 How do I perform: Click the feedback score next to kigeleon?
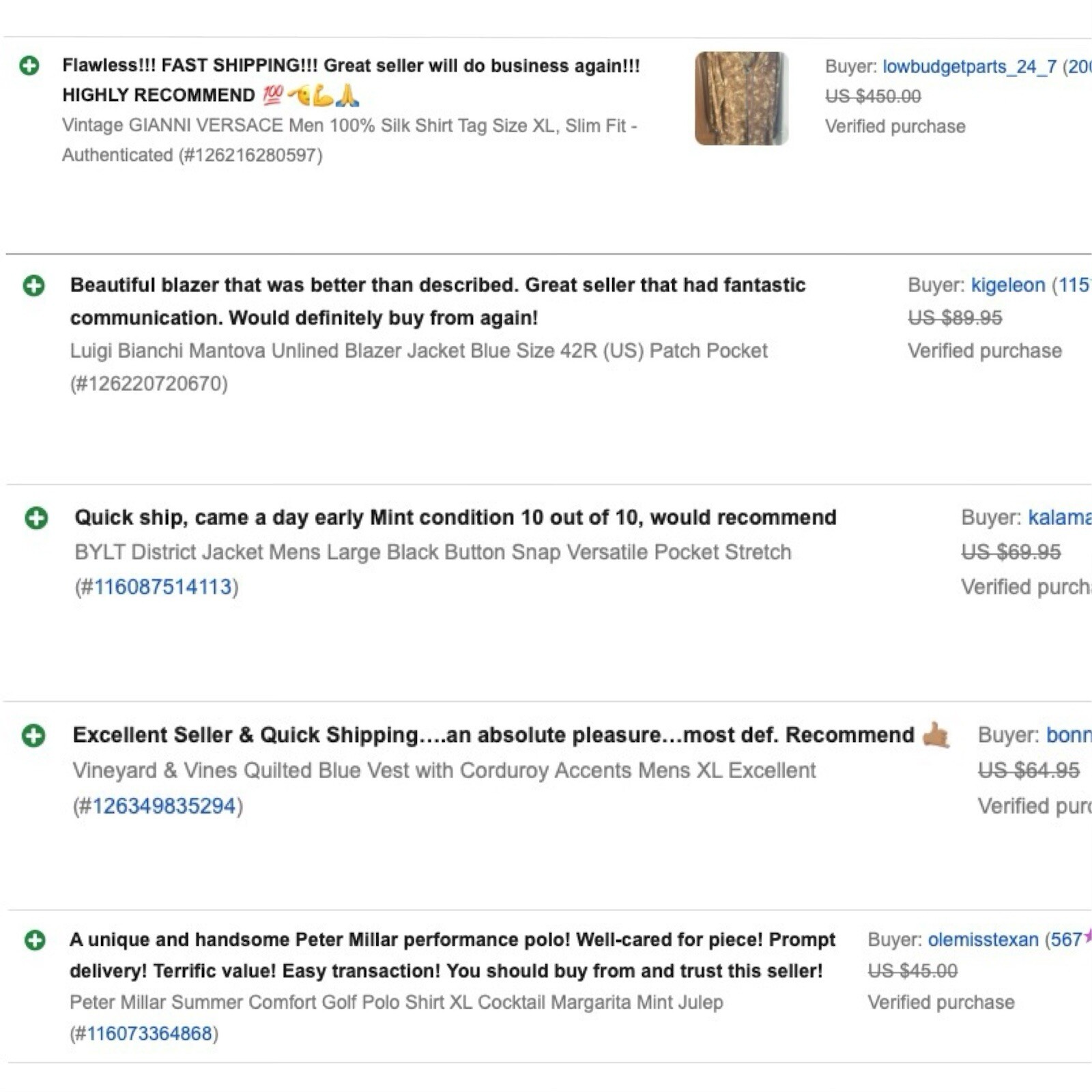click(x=1074, y=285)
